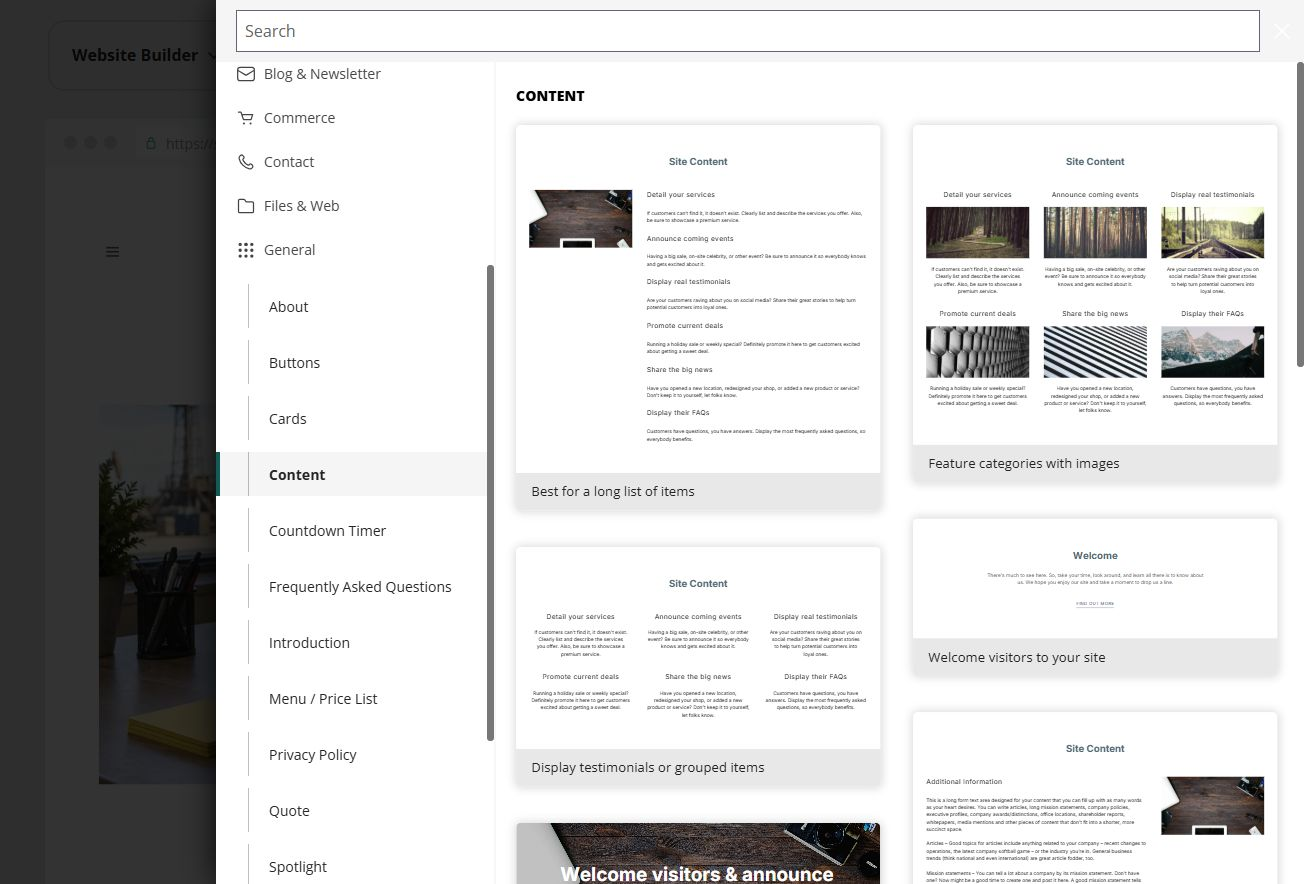Screen dimensions: 1304x884
Task: Click the General grid icon
Action: (x=245, y=250)
